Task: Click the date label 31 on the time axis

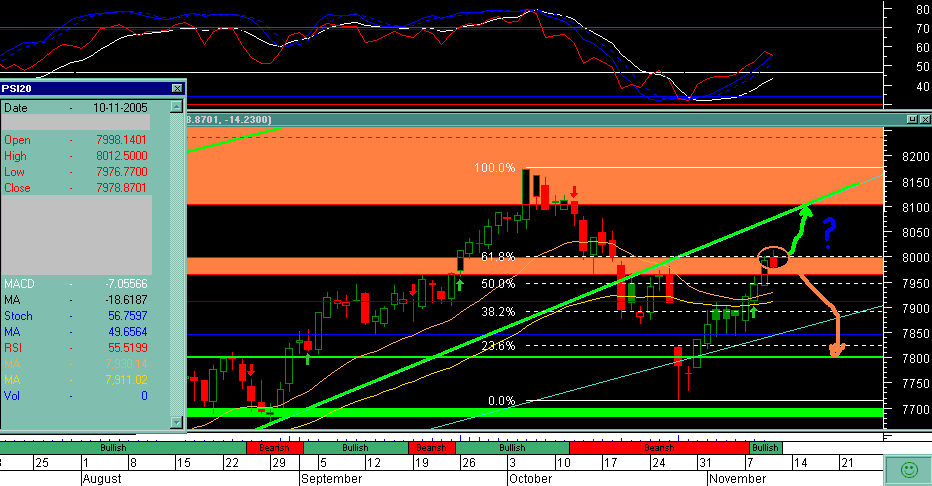Action: 705,463
